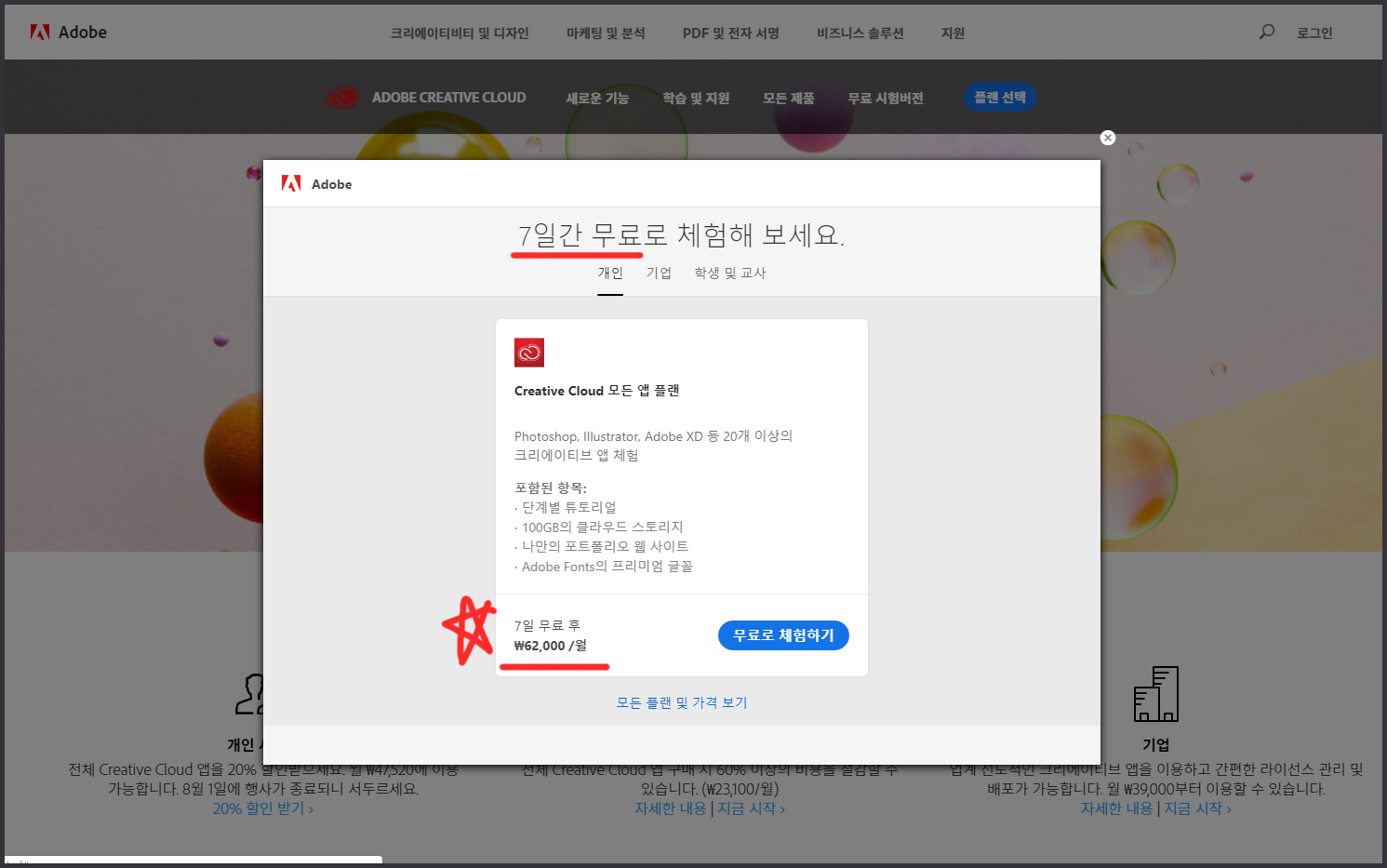This screenshot has width=1387, height=868.
Task: Click 로그인 link
Action: [x=1314, y=33]
